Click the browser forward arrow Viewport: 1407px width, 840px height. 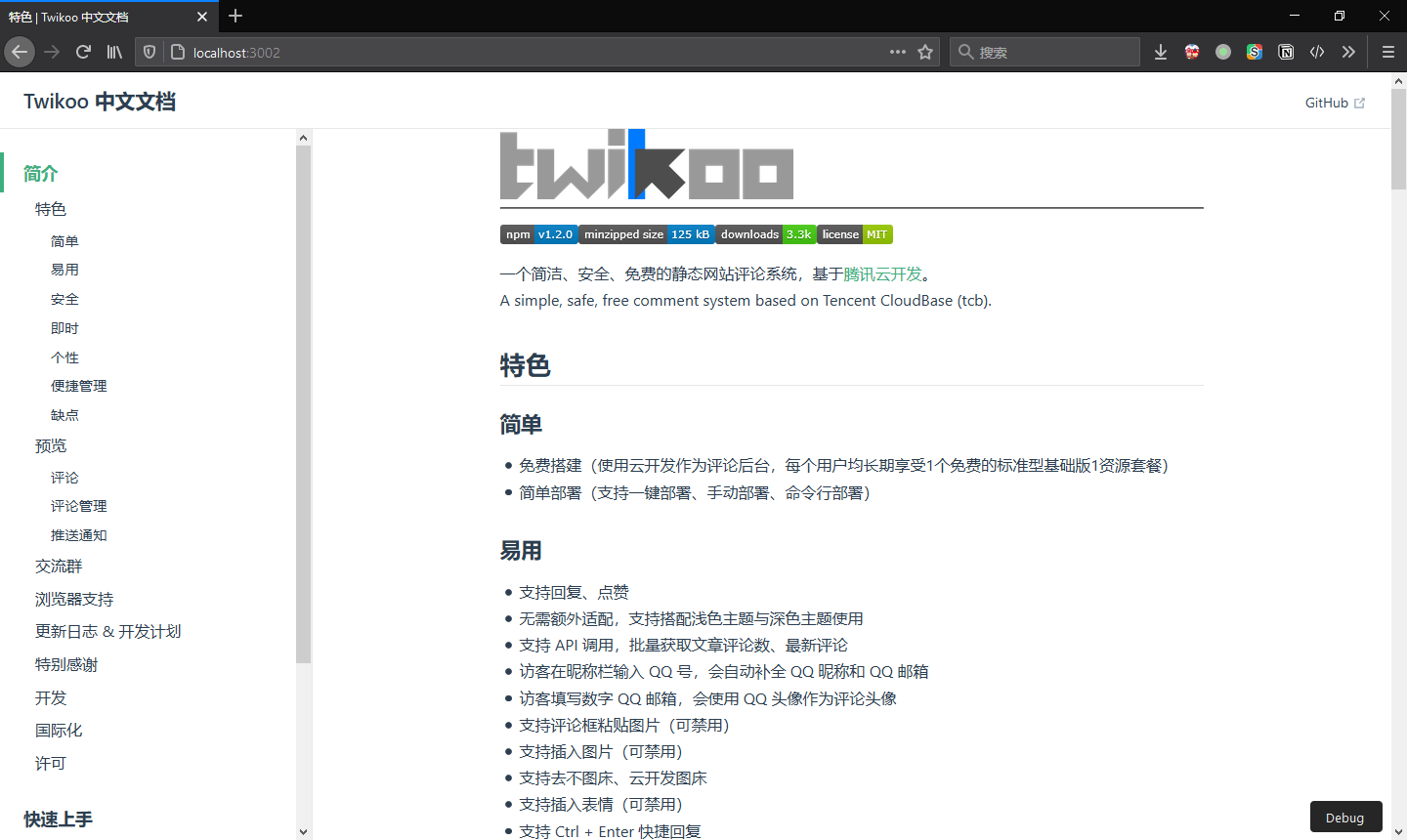tap(52, 52)
